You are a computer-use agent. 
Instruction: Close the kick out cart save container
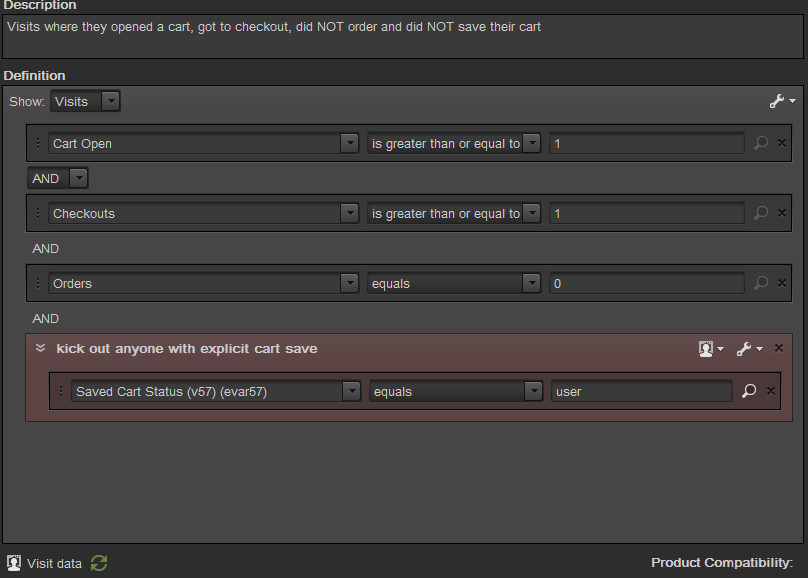point(779,348)
